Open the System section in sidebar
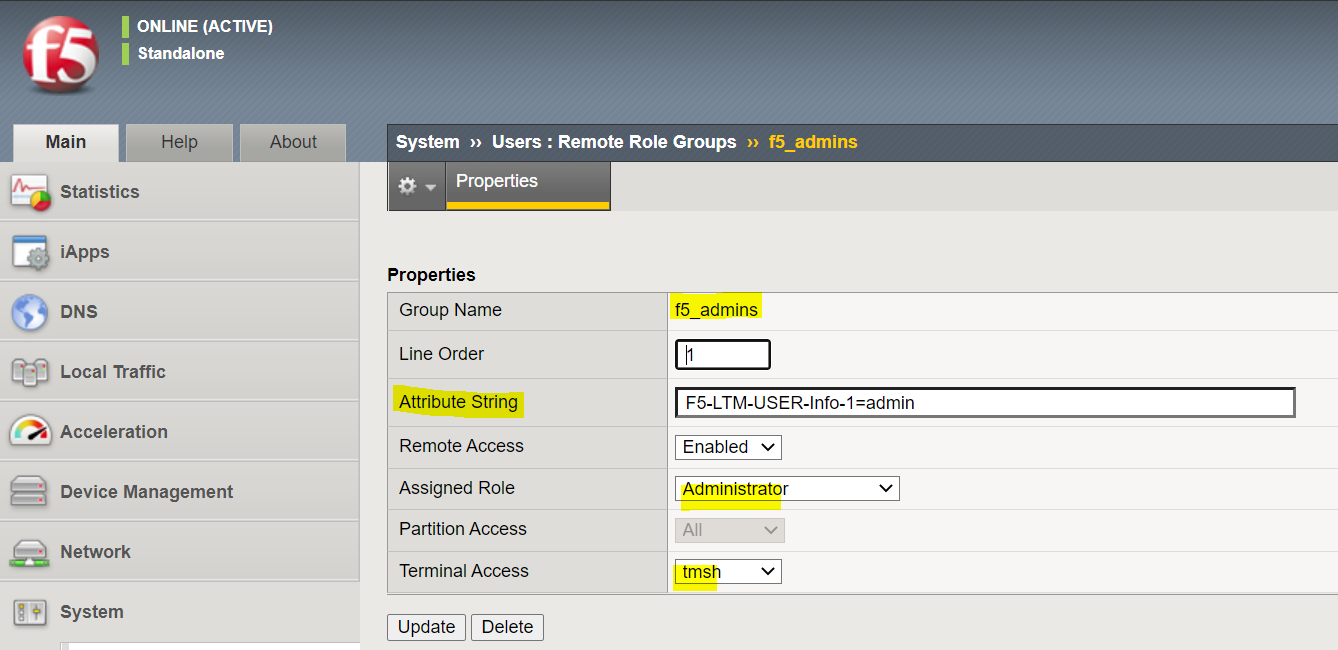This screenshot has width=1338, height=650. coord(90,611)
